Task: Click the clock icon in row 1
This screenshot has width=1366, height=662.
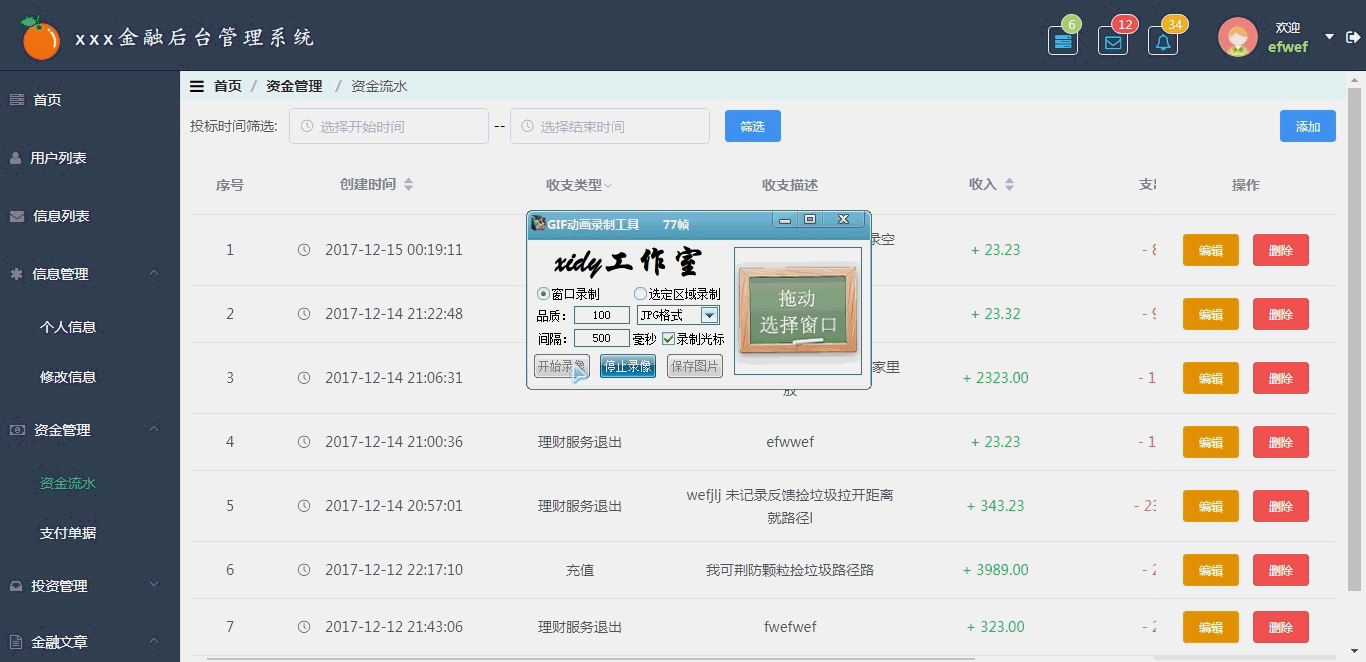Action: [x=304, y=250]
